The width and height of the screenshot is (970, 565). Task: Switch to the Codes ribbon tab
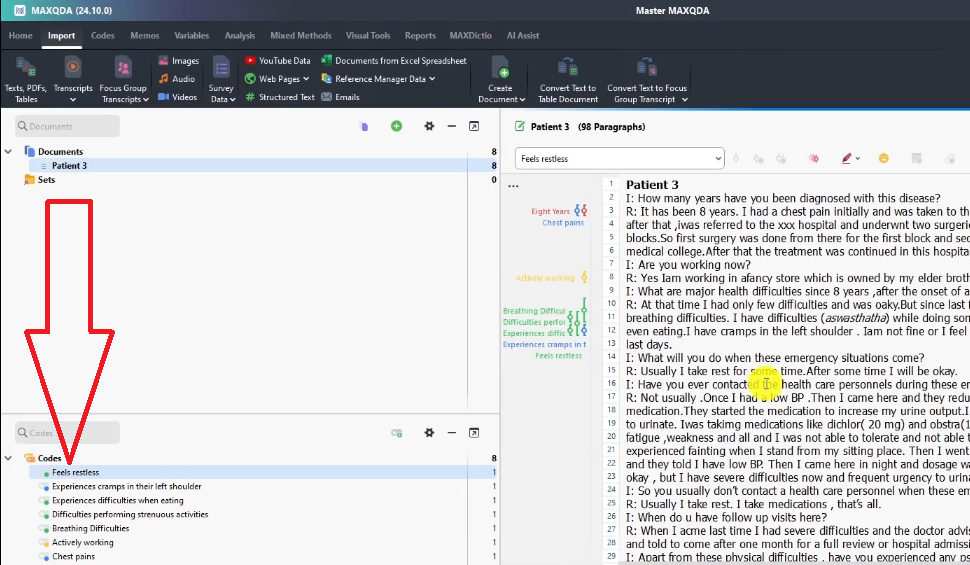pyautogui.click(x=102, y=35)
